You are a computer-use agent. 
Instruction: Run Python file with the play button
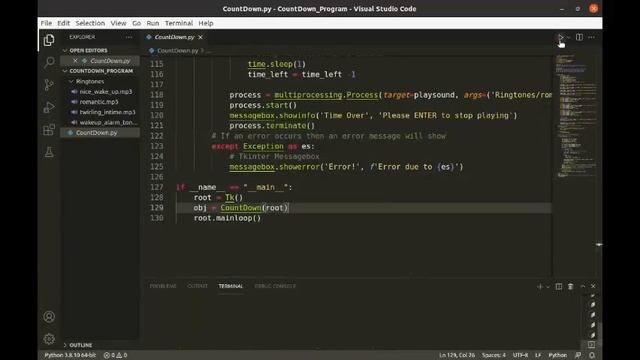[x=561, y=37]
